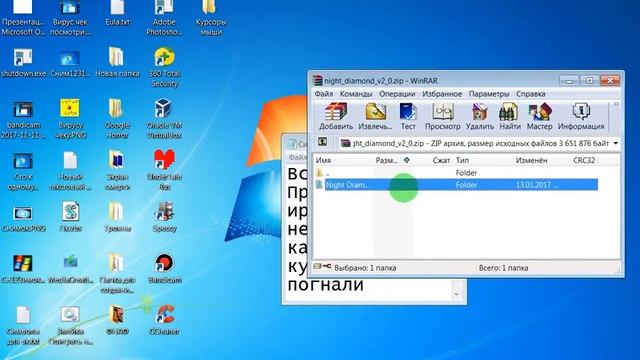
Task: Open the Параметры menu
Action: [x=489, y=94]
